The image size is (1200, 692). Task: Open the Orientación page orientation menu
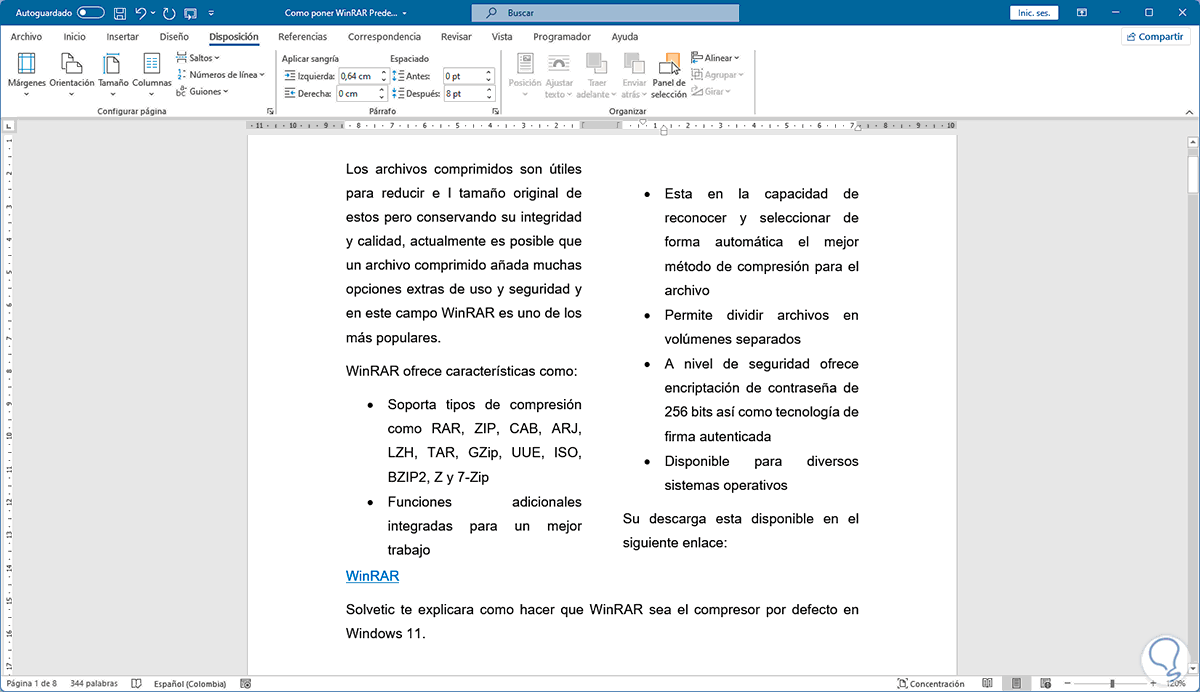point(71,76)
